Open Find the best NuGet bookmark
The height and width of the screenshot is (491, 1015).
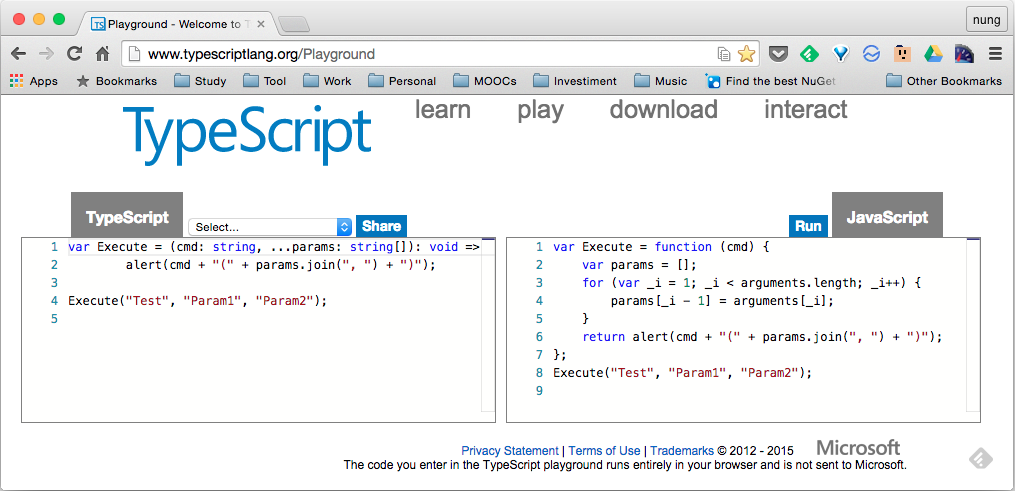771,81
